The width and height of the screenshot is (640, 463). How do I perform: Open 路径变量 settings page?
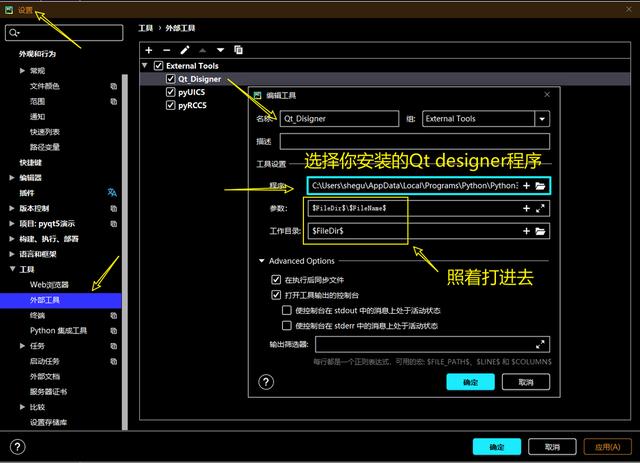pos(45,147)
